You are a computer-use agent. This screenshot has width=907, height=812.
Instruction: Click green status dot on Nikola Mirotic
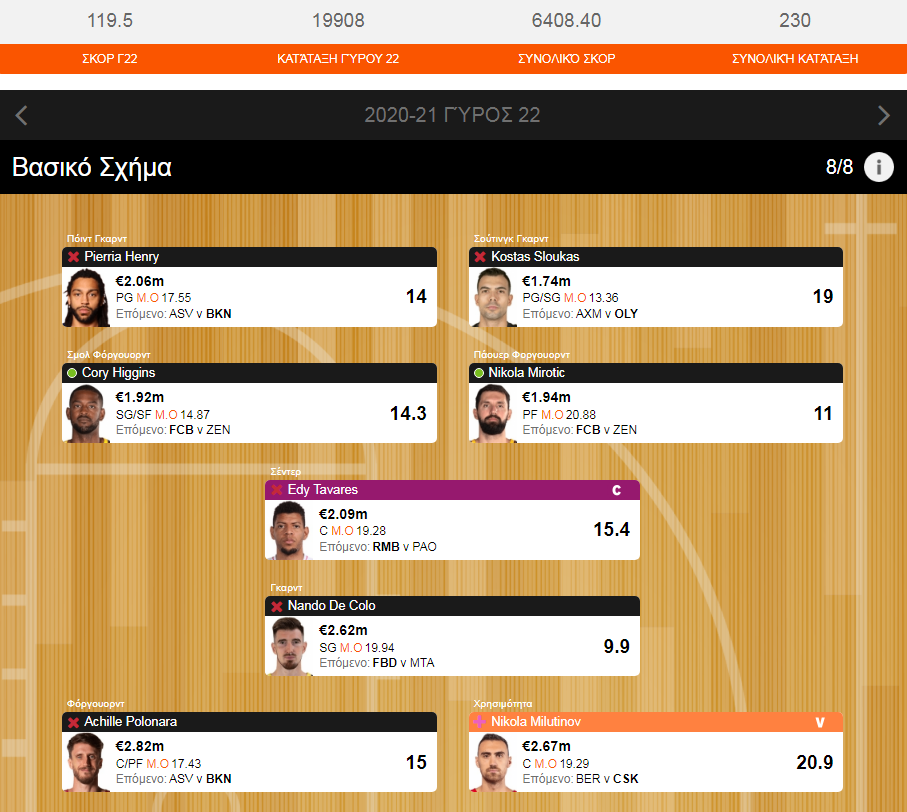click(x=479, y=373)
